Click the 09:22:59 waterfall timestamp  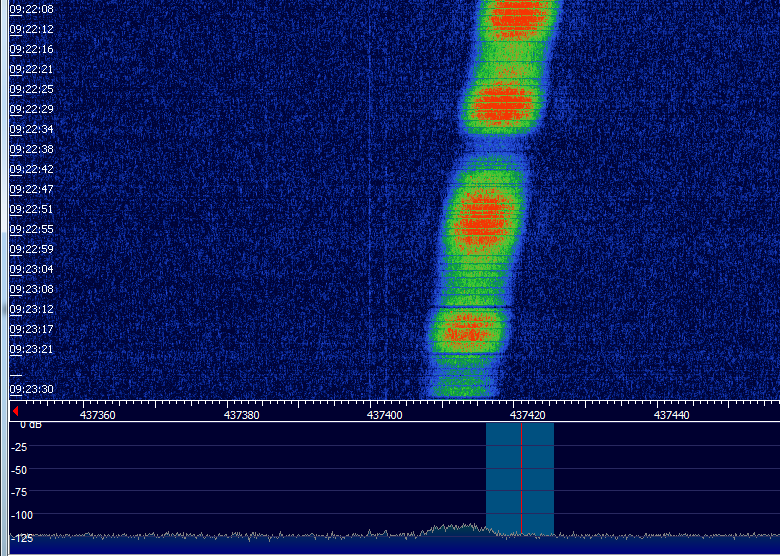[x=31, y=249]
